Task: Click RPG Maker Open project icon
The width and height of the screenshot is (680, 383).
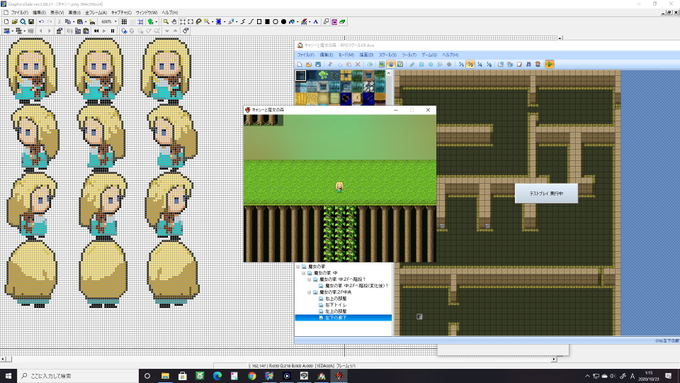Action: (x=308, y=64)
